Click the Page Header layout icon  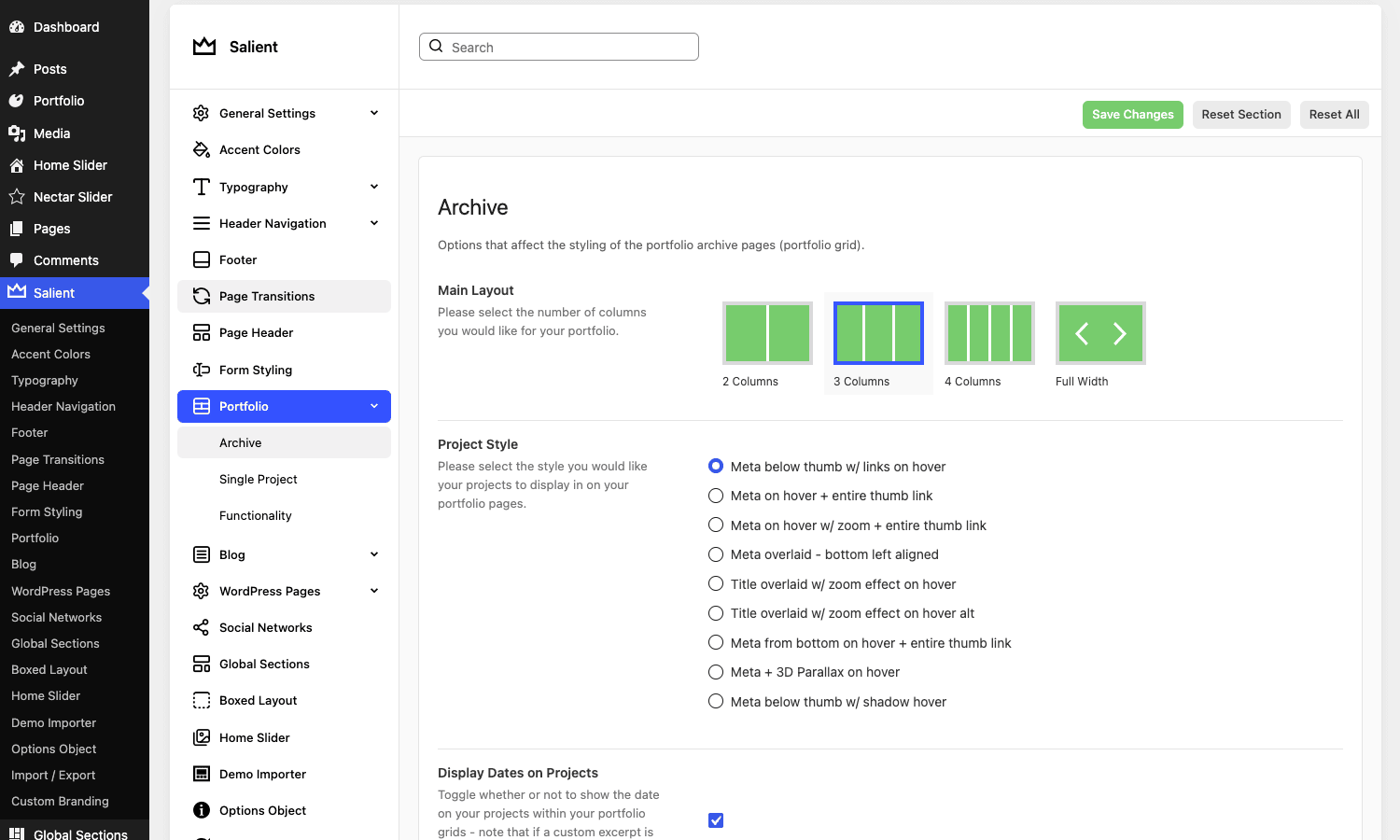(202, 332)
